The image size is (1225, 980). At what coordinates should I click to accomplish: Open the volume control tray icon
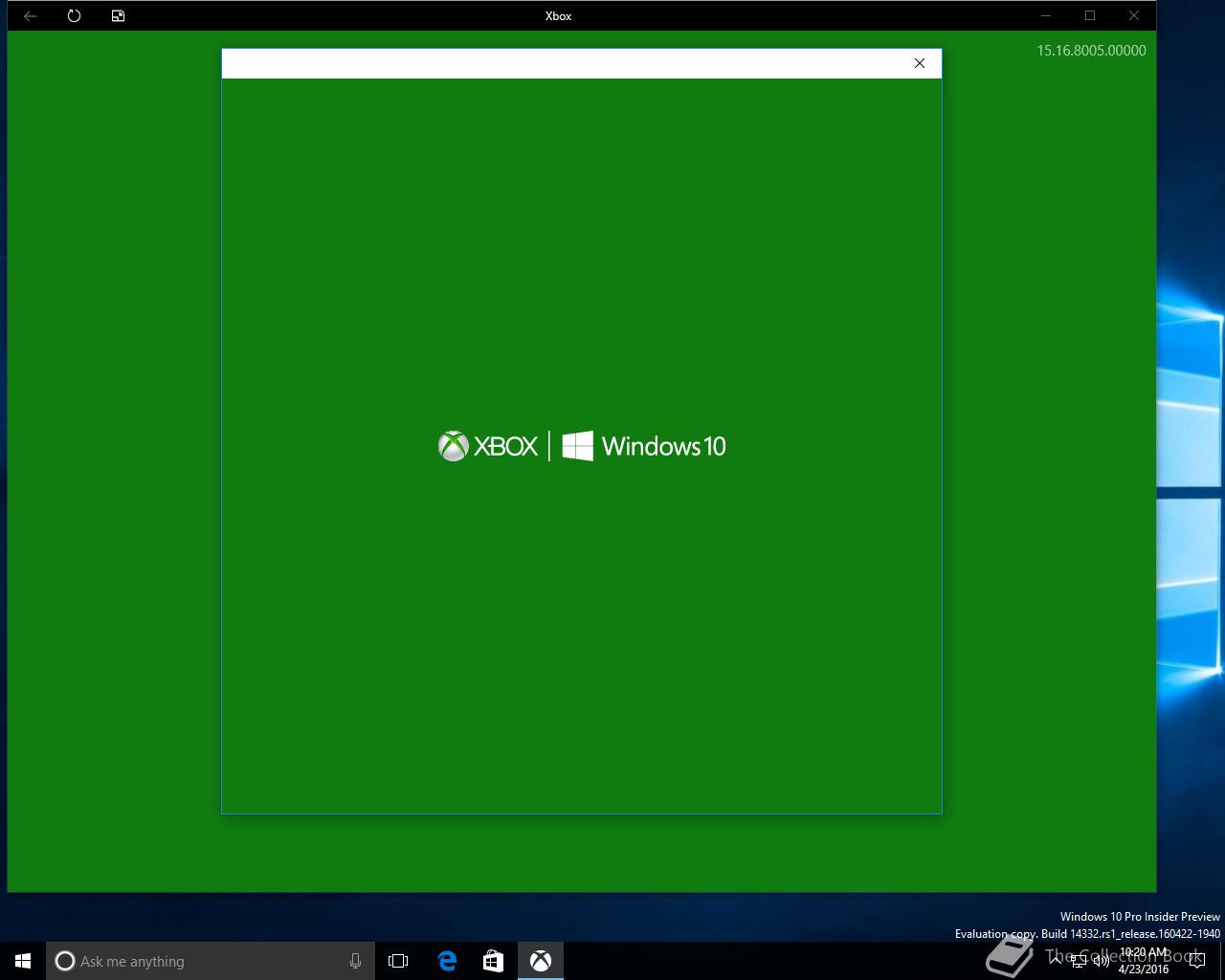pos(1102,961)
